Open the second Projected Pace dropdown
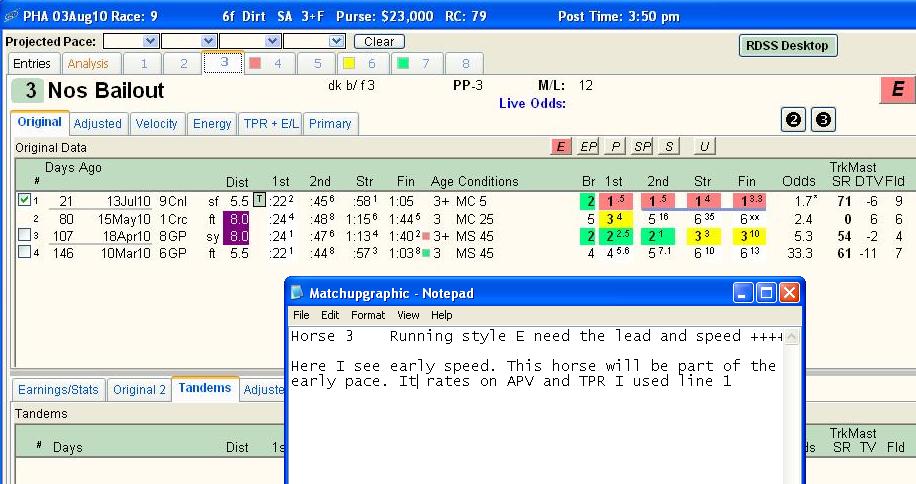 (208, 41)
